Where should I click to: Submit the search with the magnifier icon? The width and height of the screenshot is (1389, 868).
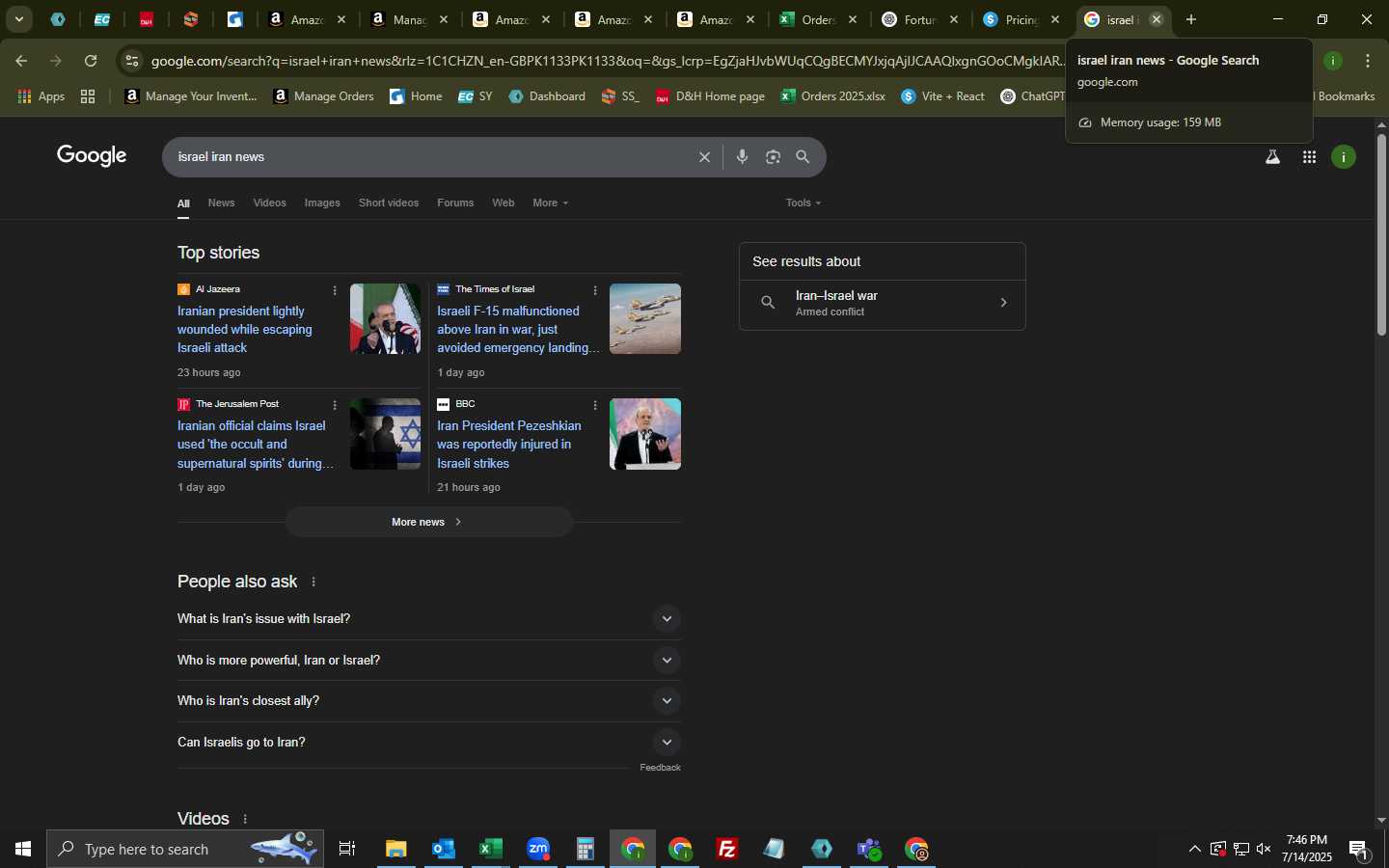point(803,157)
